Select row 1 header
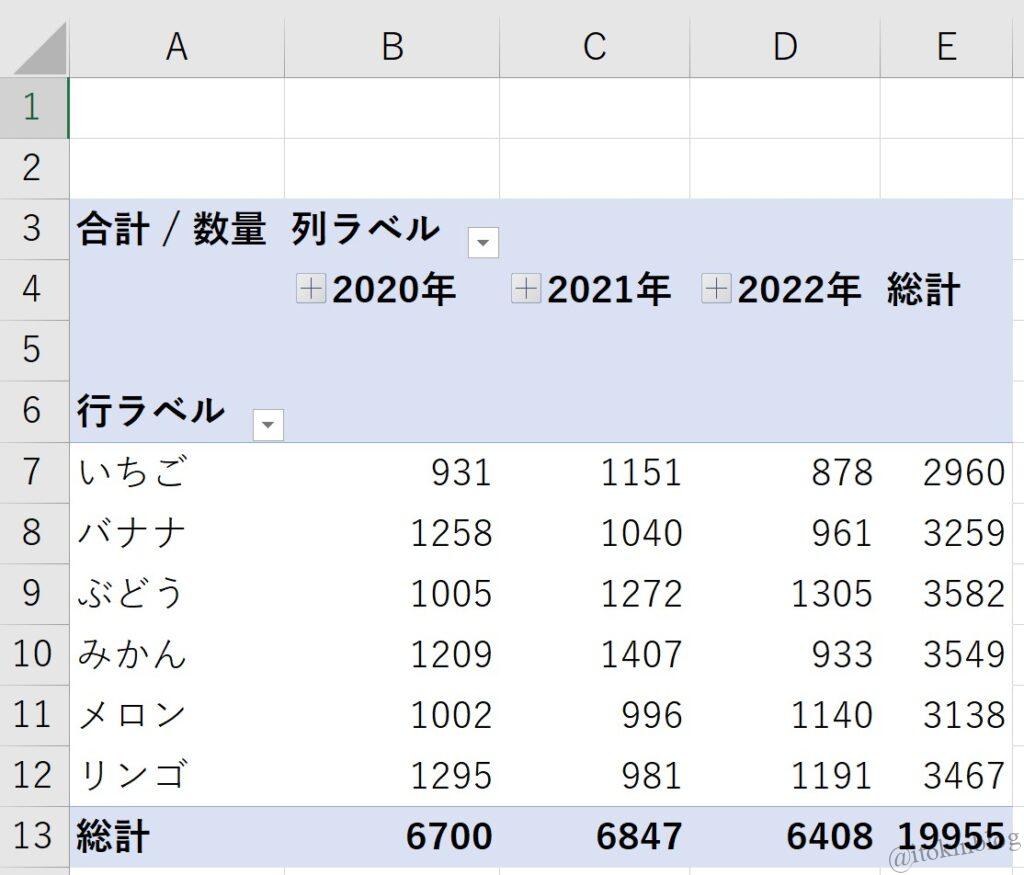 [33, 107]
